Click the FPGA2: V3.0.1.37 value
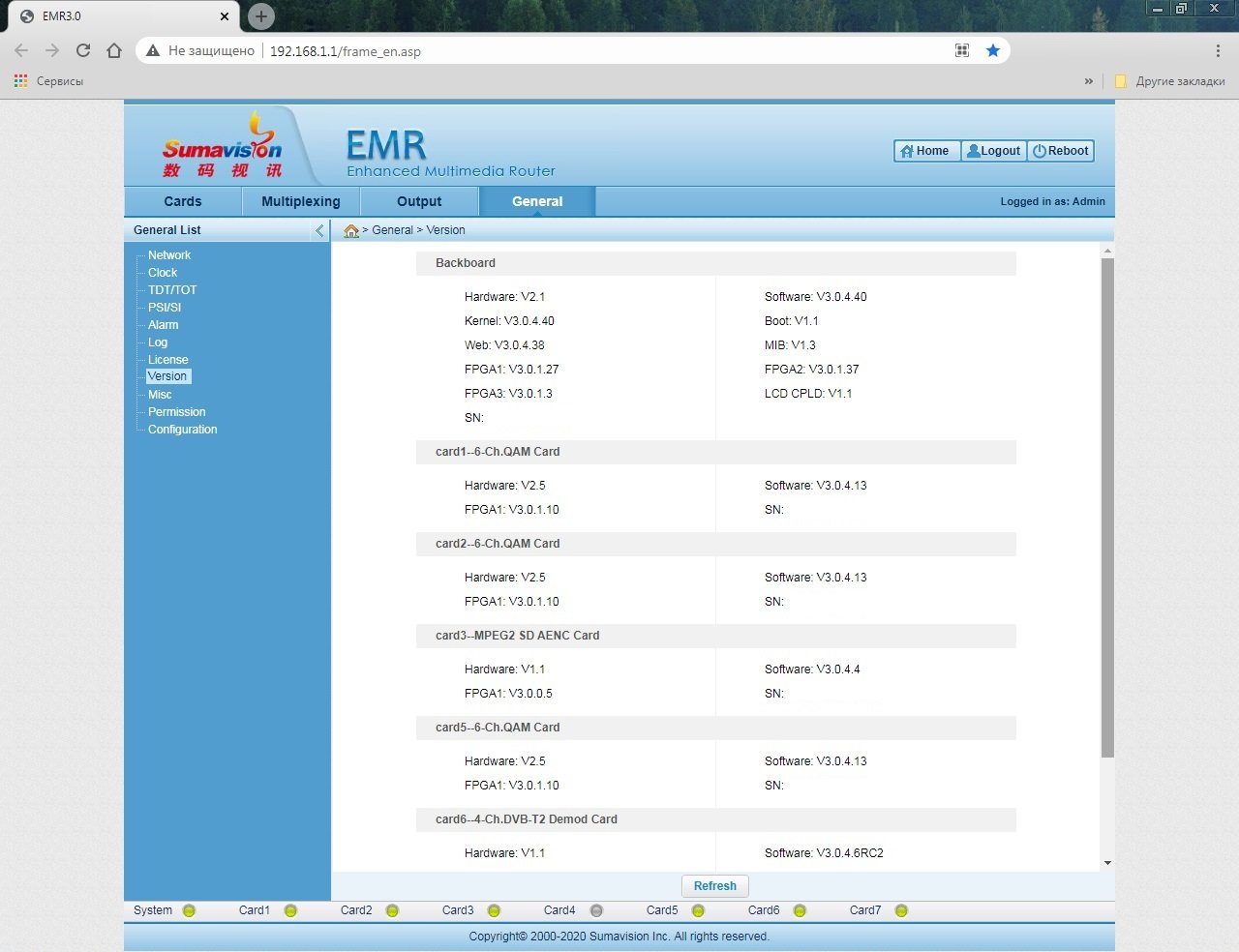Viewport: 1239px width, 952px height. [x=811, y=370]
